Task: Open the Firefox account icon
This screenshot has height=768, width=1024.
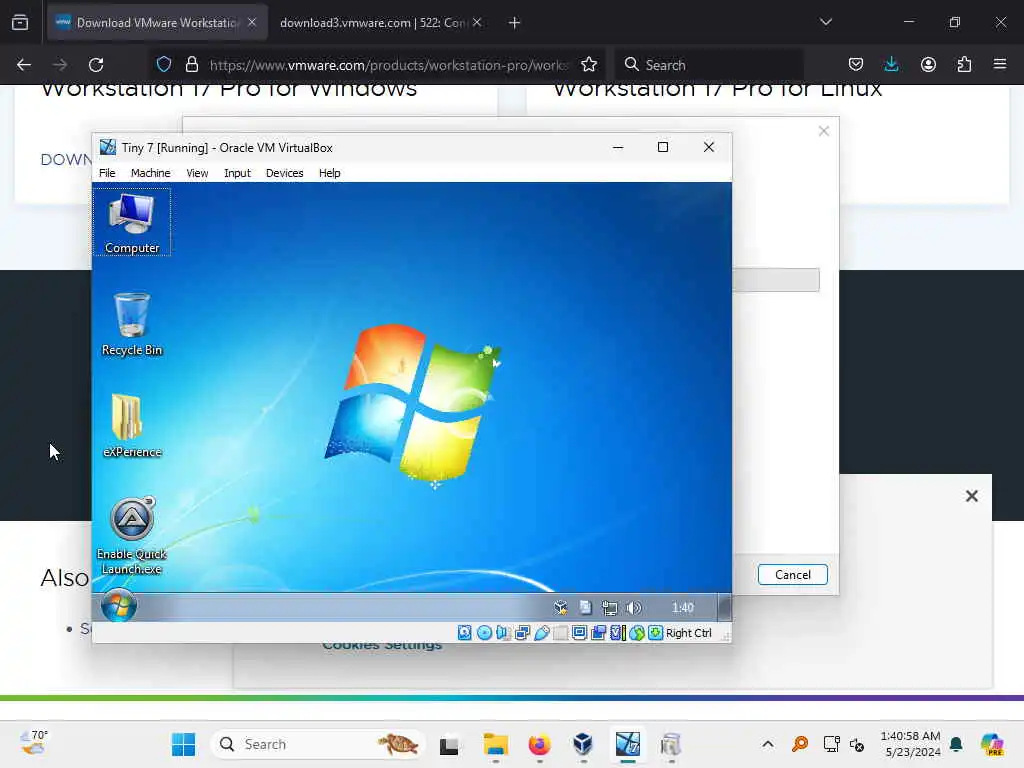Action: [928, 65]
